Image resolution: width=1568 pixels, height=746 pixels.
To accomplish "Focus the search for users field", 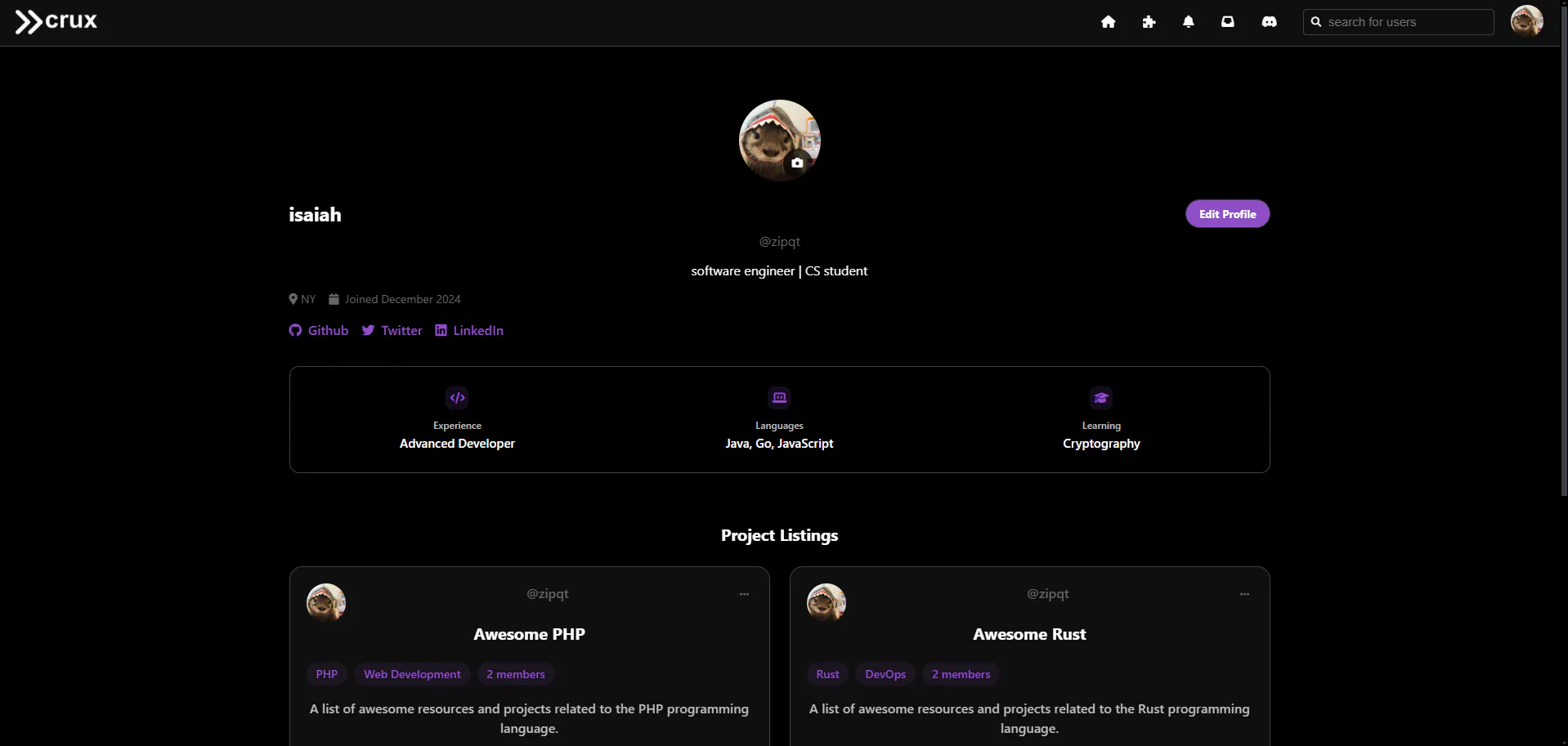I will [x=1398, y=22].
